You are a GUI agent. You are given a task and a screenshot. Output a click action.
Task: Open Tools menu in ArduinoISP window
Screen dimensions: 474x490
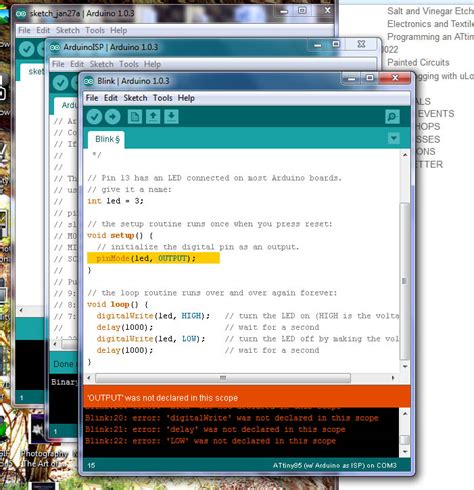point(129,64)
